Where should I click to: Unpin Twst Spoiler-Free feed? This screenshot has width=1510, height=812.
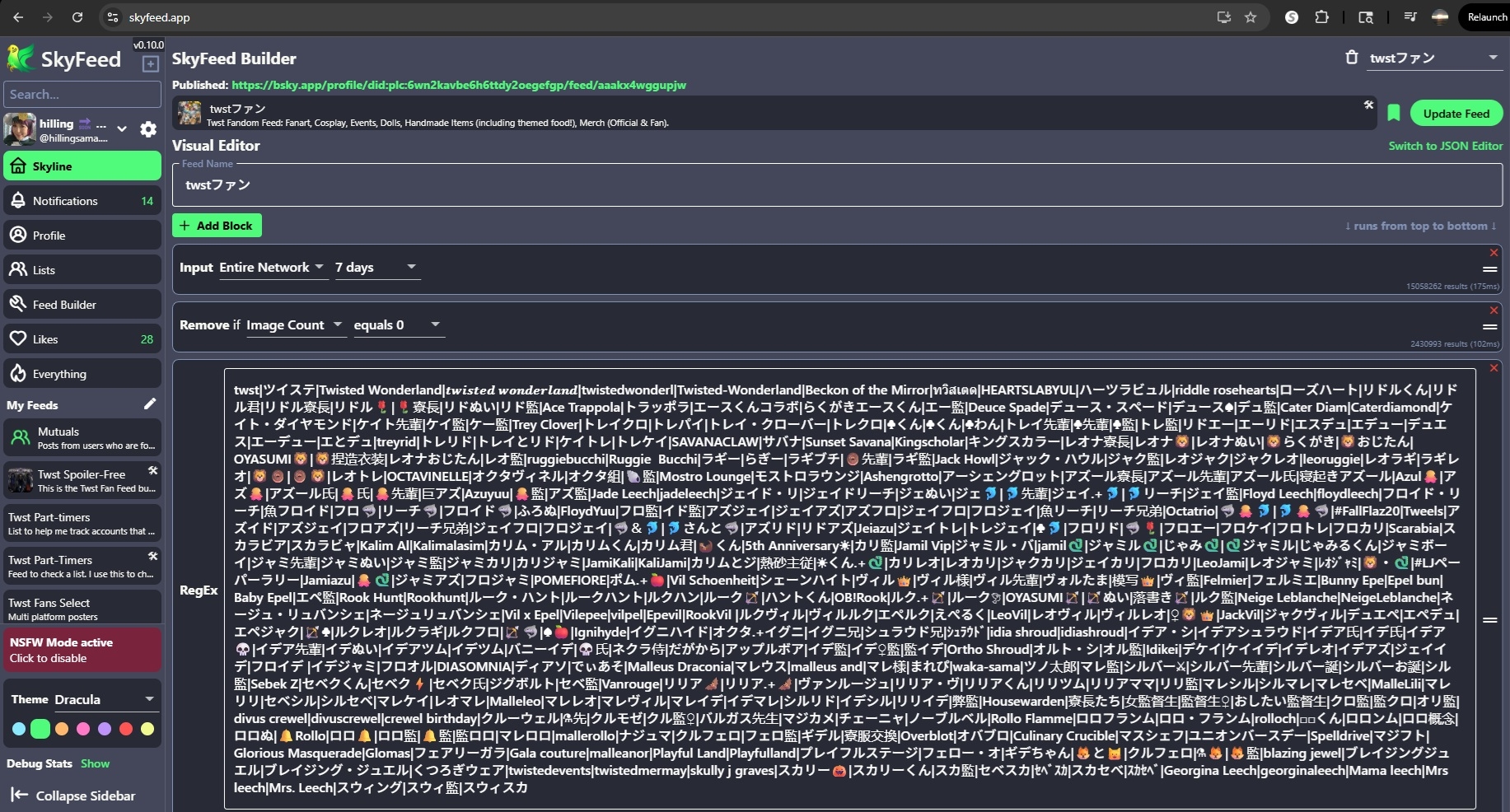click(152, 470)
